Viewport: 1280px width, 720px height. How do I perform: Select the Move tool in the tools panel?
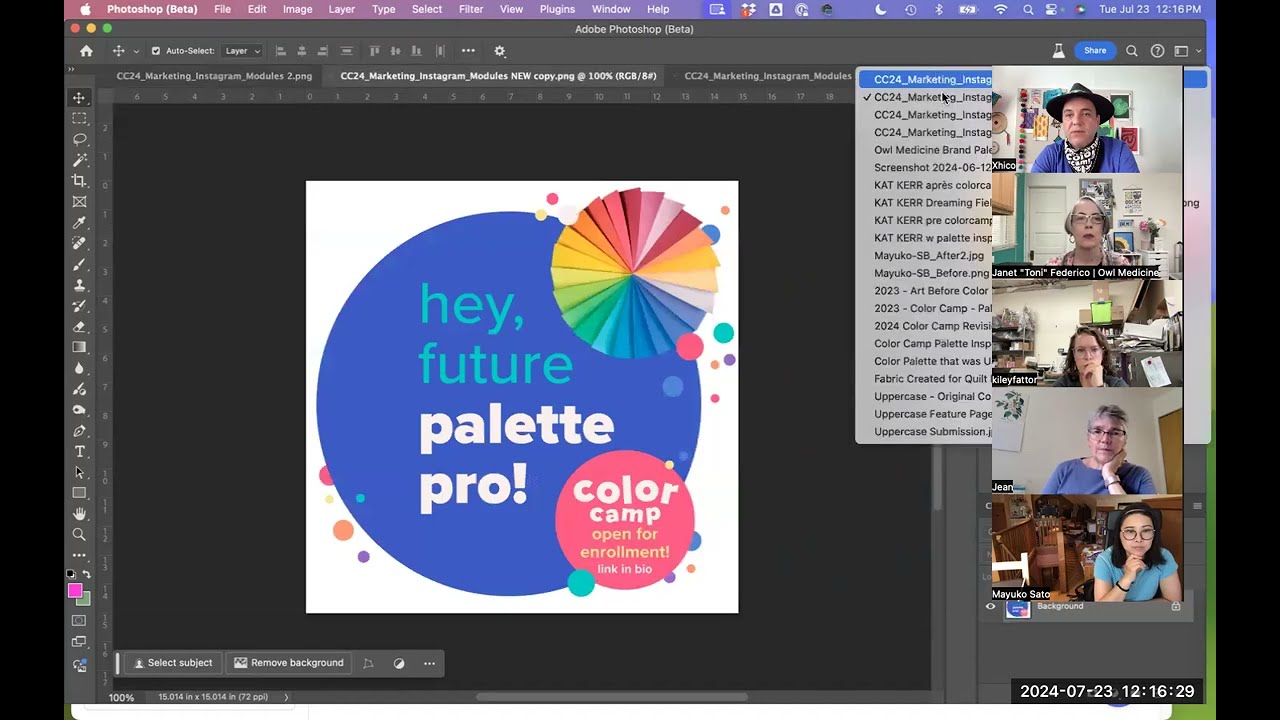click(79, 97)
